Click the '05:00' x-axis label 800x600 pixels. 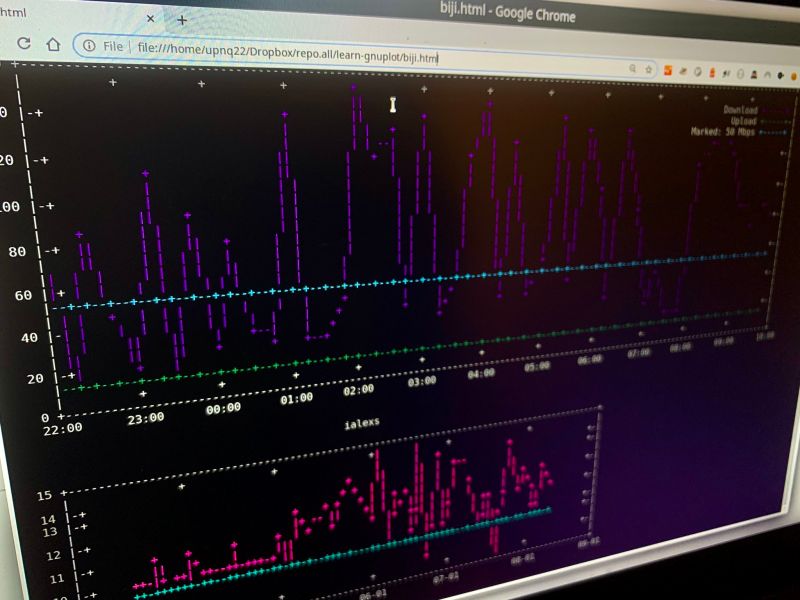tap(537, 366)
